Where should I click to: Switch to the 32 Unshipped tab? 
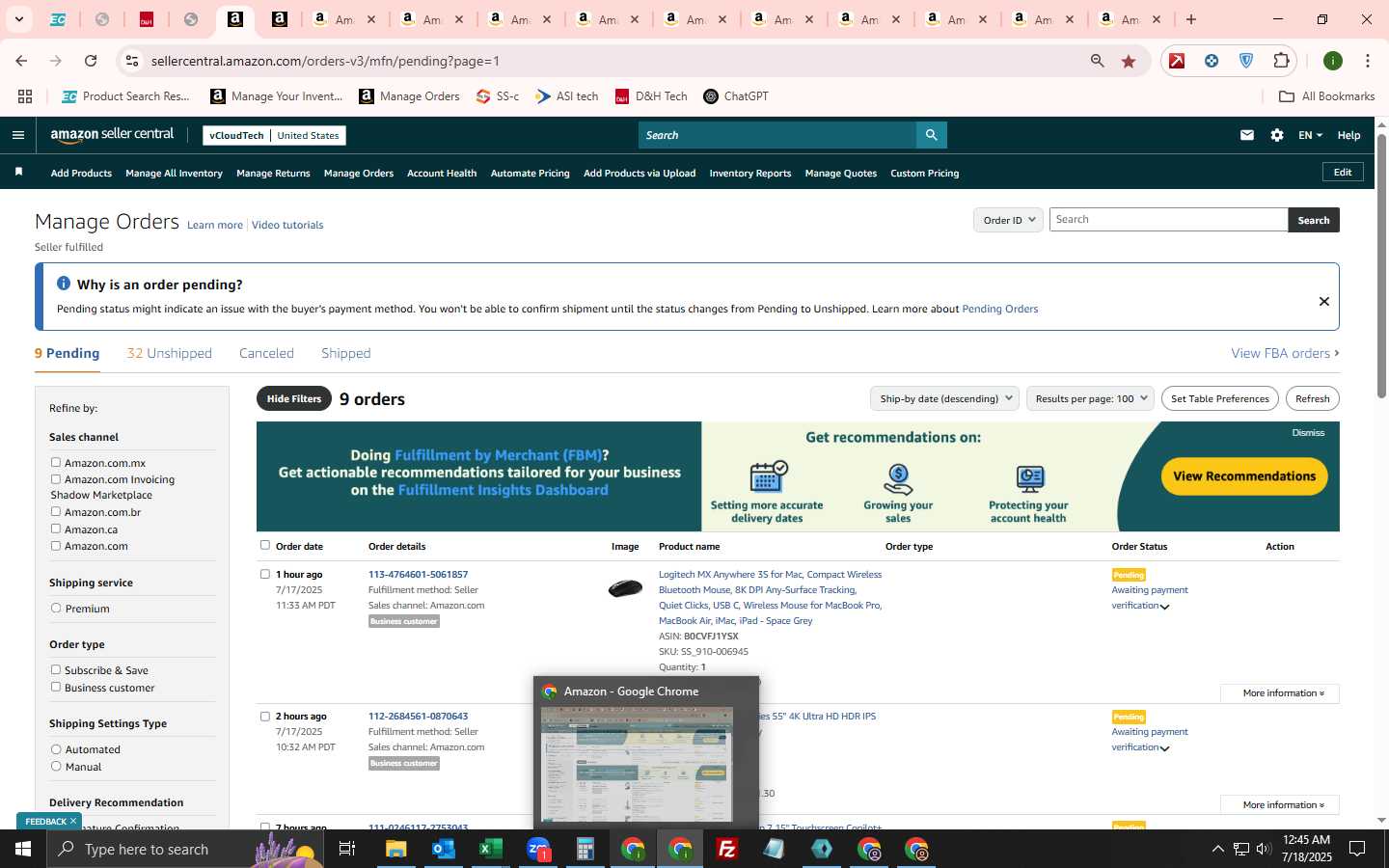(170, 353)
